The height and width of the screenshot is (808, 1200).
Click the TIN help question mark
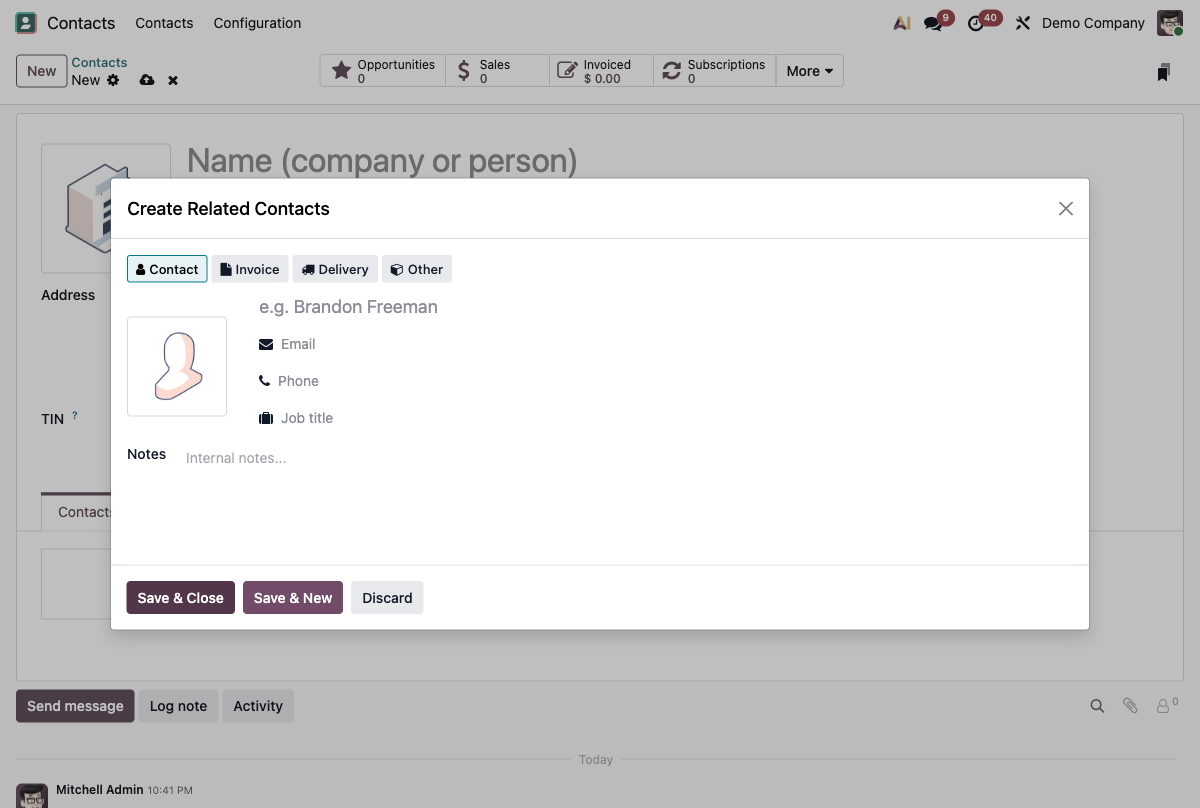[75, 415]
